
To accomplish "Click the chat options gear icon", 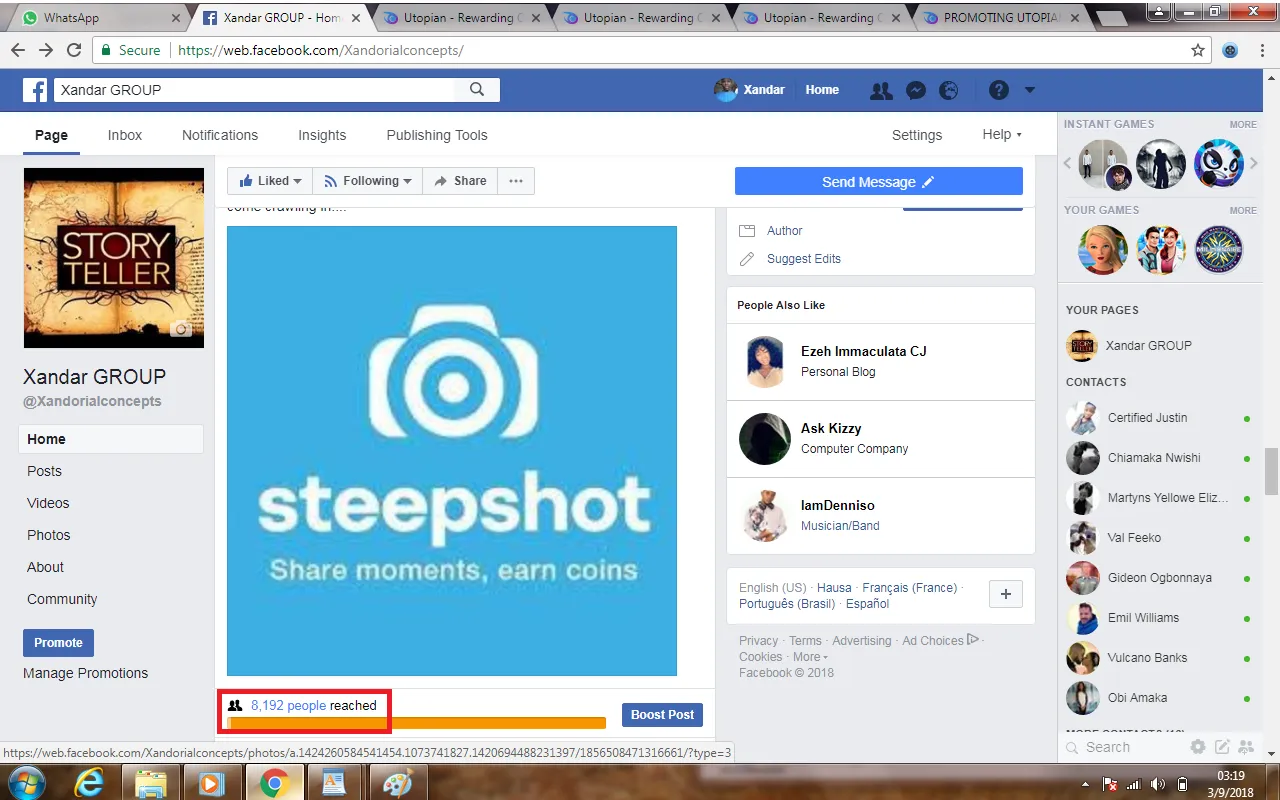I will point(1198,747).
